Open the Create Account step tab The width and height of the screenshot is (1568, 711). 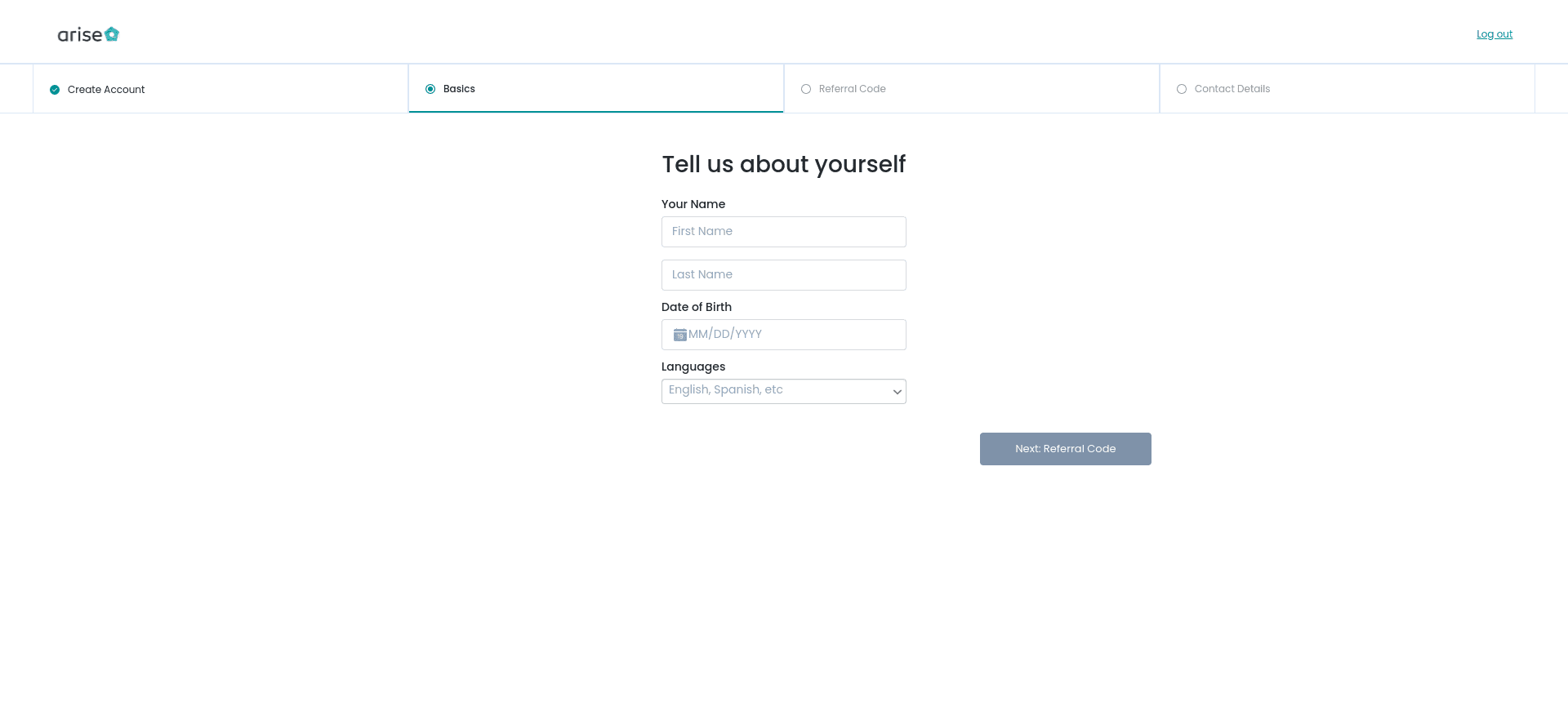point(220,89)
